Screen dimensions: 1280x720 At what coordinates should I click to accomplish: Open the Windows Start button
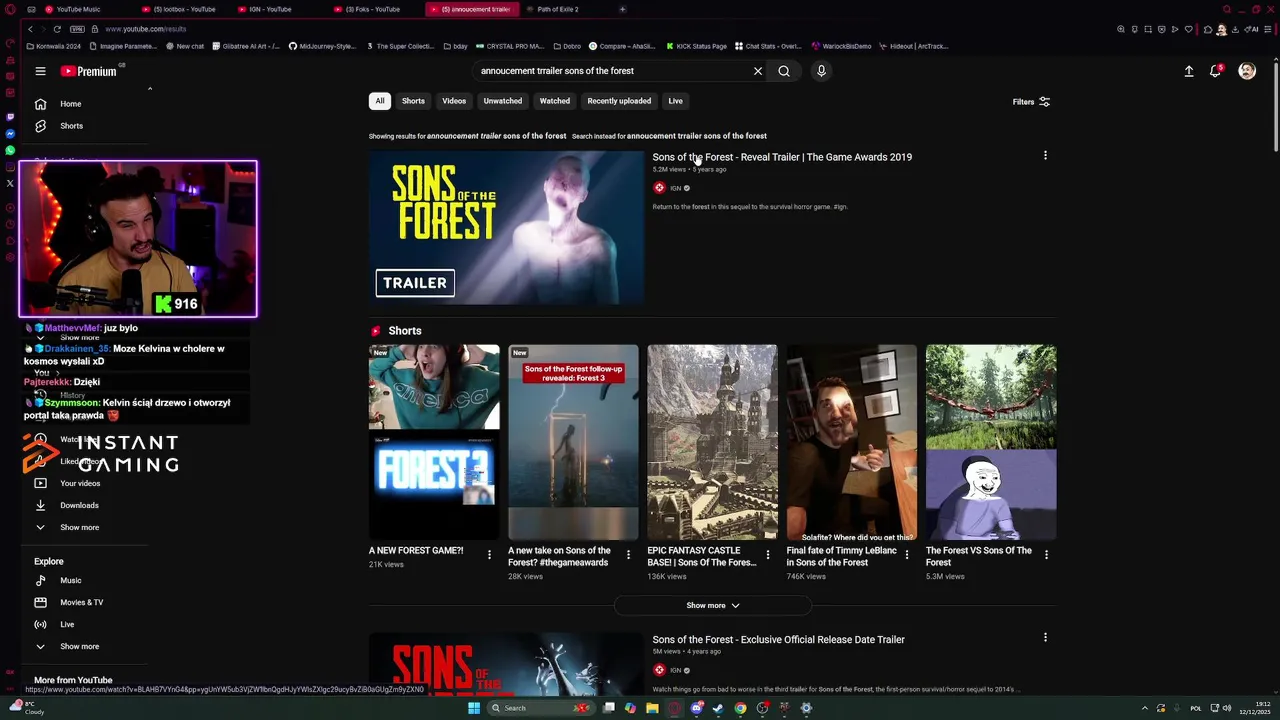[474, 708]
